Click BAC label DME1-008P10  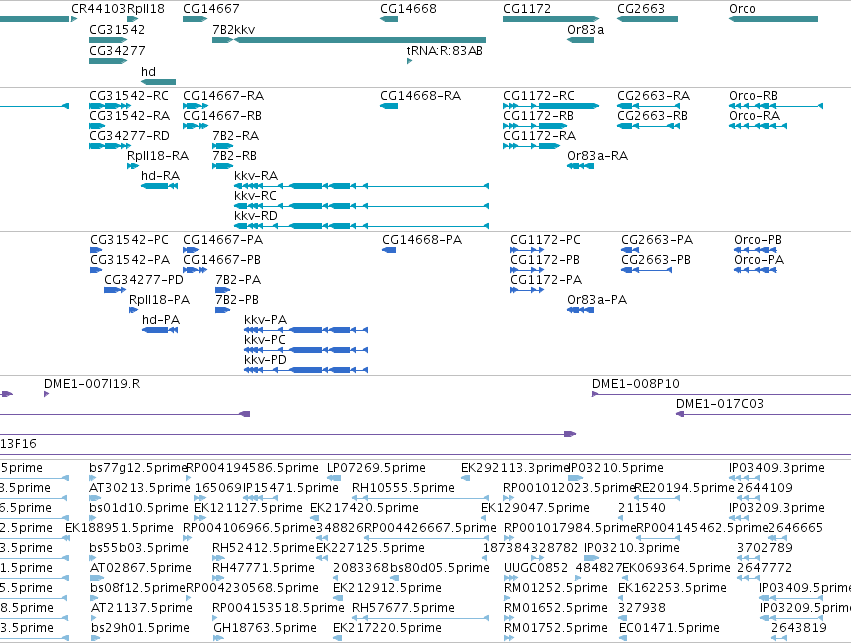coord(636,384)
